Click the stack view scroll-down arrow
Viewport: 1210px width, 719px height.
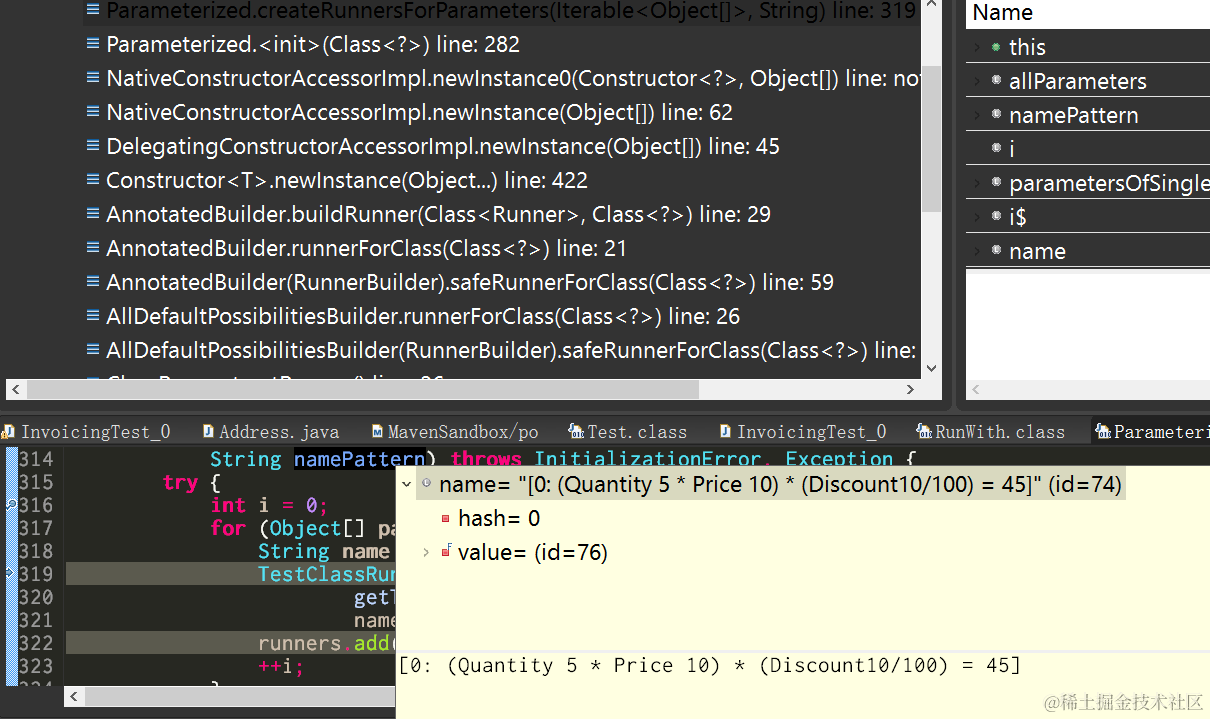point(931,367)
